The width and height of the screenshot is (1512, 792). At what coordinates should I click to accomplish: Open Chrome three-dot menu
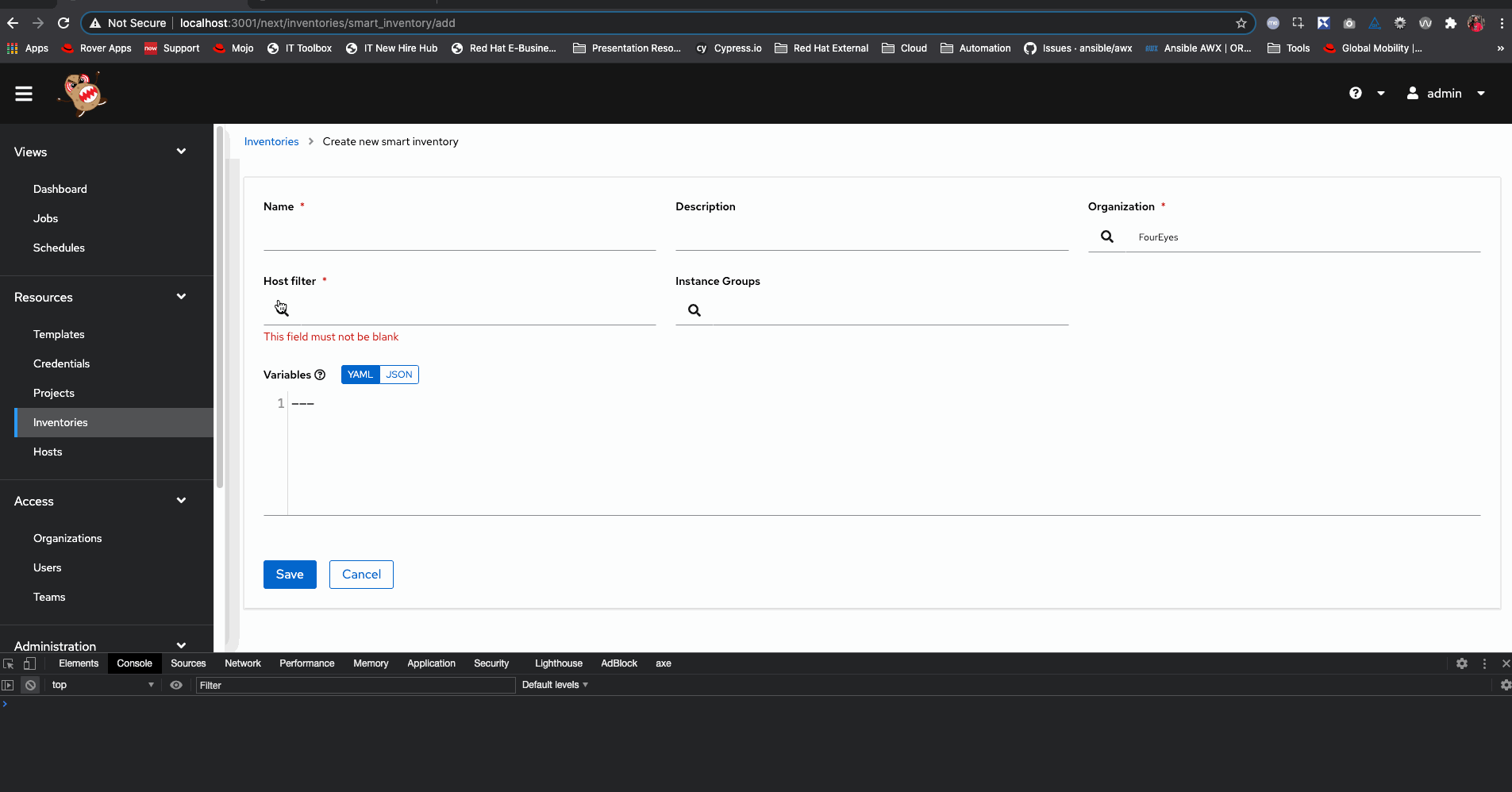[1502, 23]
